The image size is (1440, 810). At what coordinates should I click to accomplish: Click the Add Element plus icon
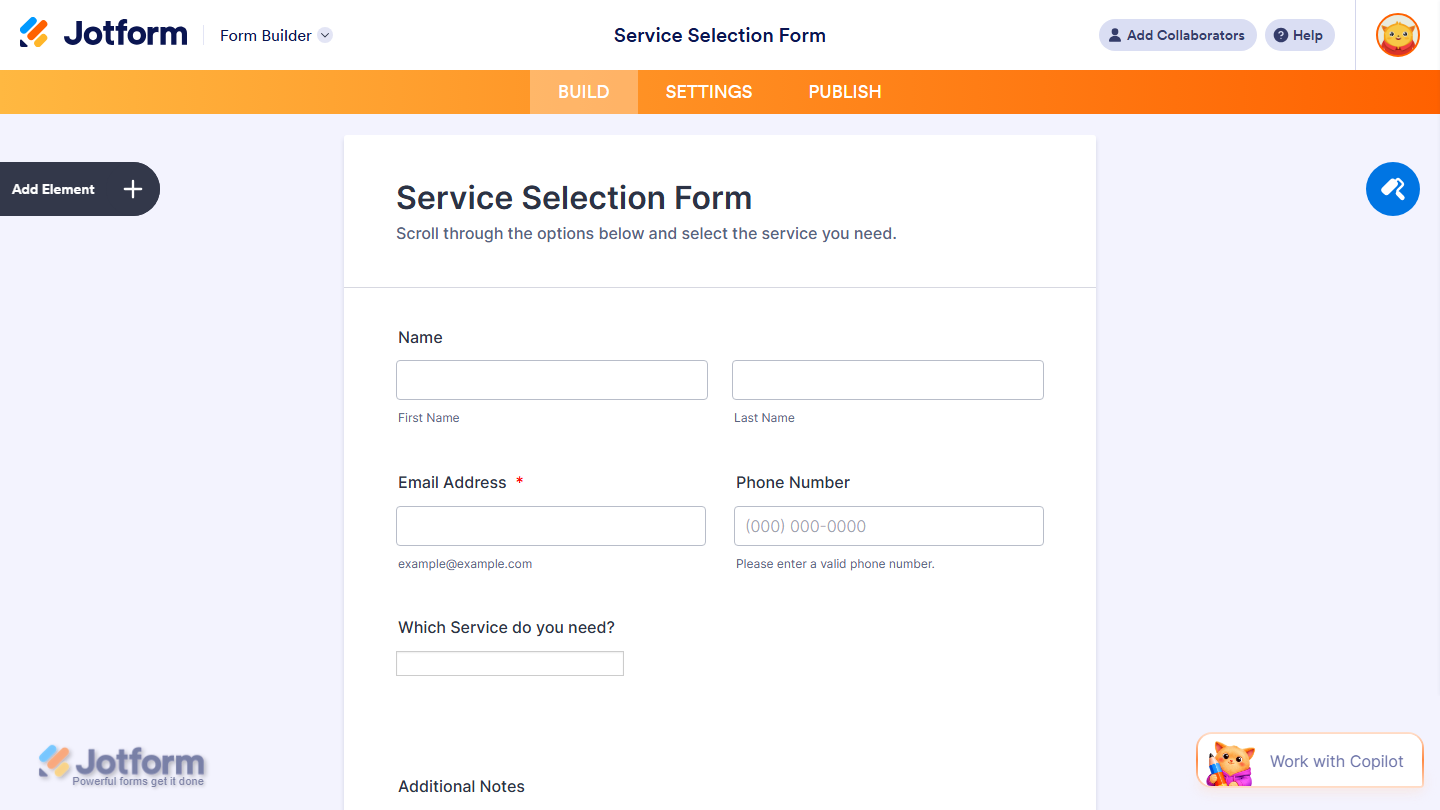click(131, 189)
